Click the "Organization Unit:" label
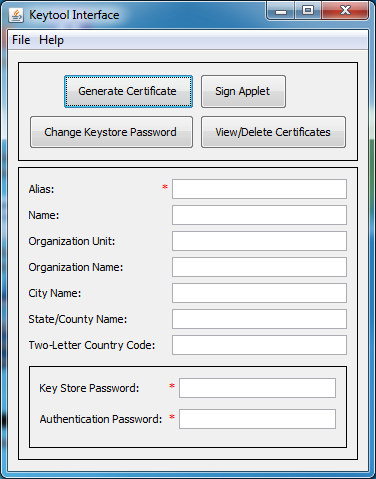This screenshot has width=376, height=479. 72,241
